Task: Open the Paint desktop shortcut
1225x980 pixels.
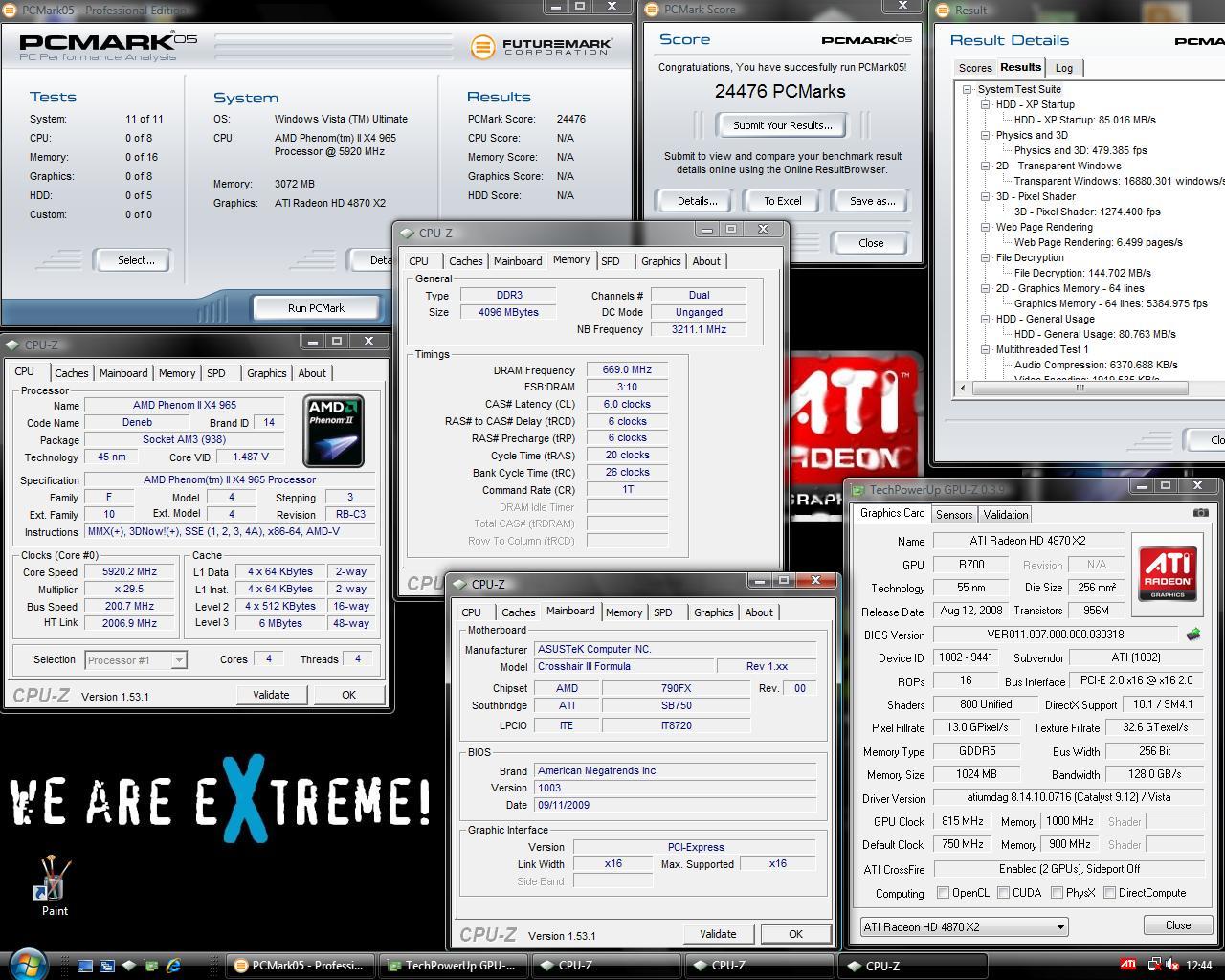Action: pyautogui.click(x=55, y=886)
